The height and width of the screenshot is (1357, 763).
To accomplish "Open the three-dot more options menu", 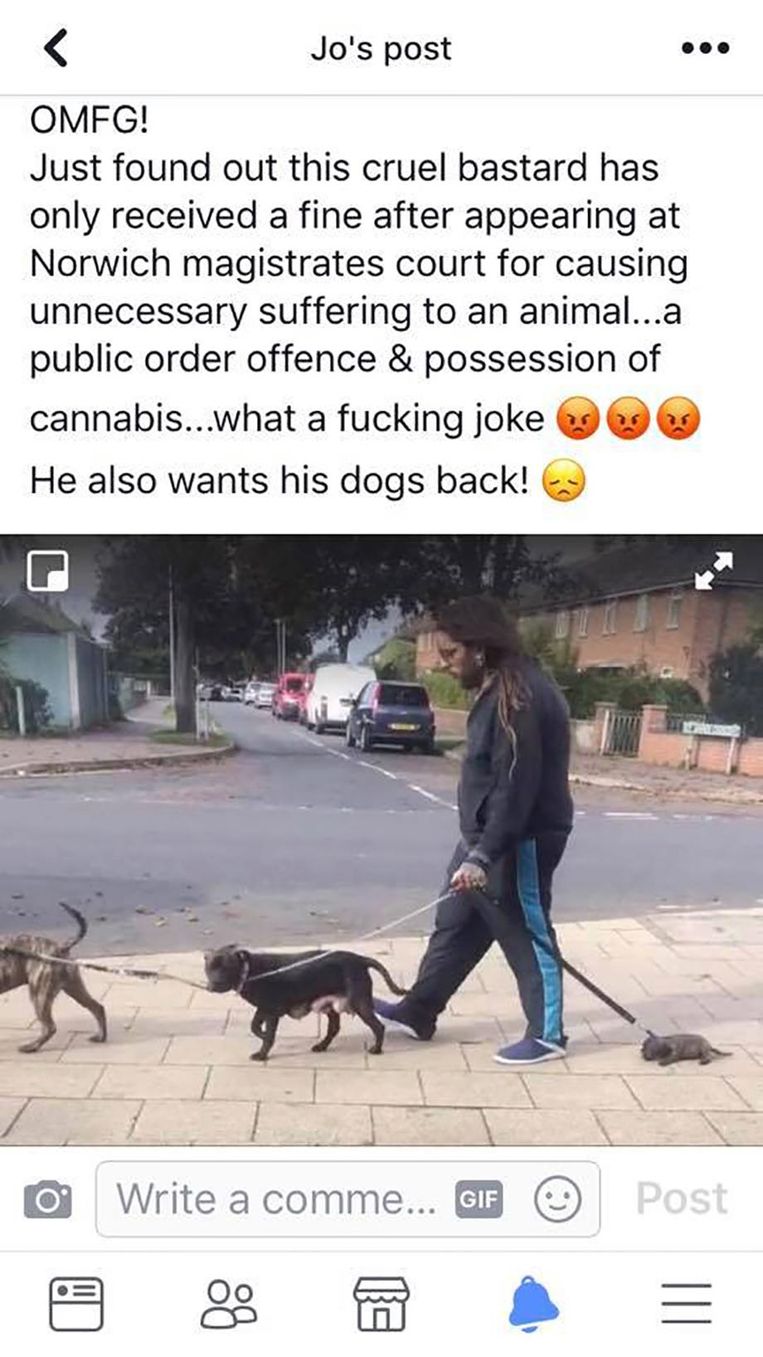I will 704,48.
